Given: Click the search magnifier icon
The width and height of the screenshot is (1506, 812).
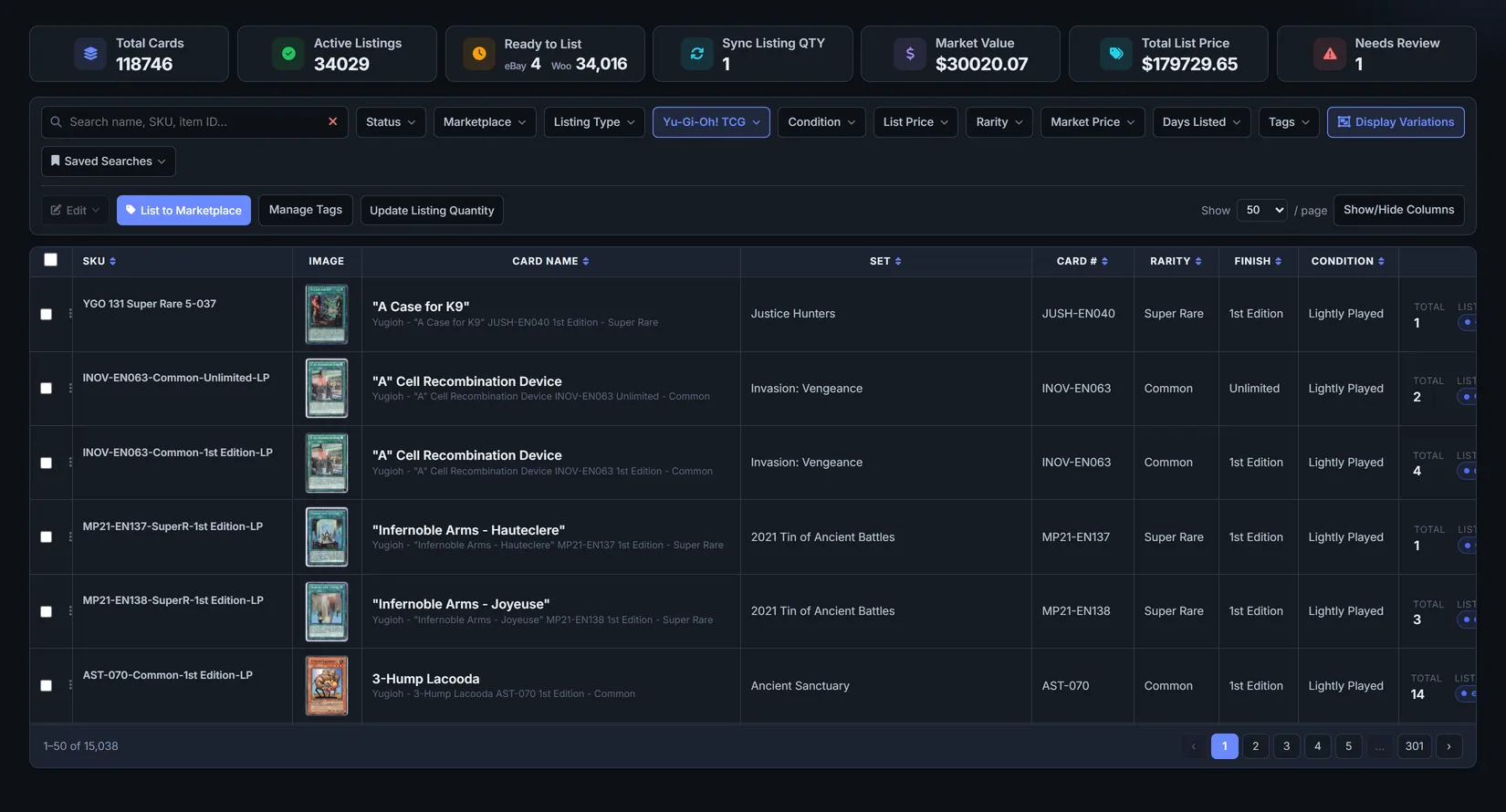Looking at the screenshot, I should [x=56, y=121].
